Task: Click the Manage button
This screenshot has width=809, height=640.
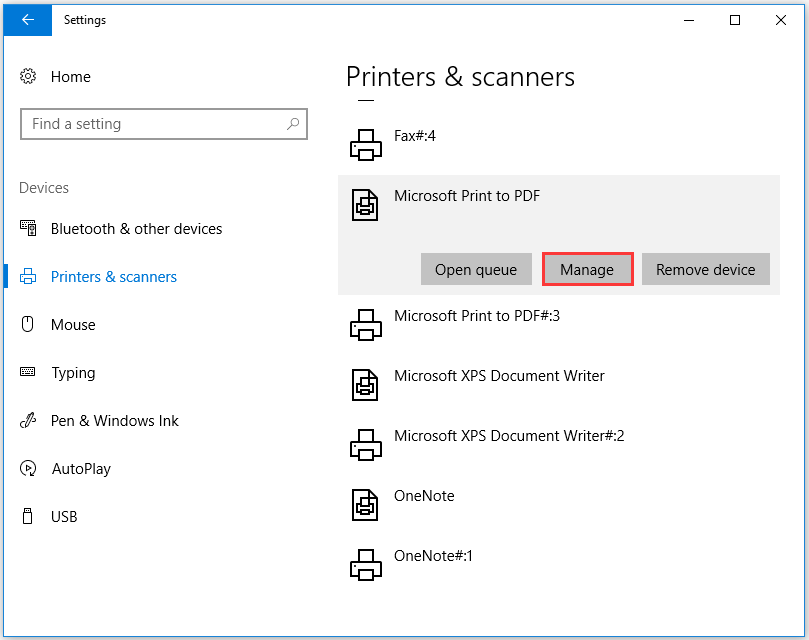Action: tap(587, 269)
